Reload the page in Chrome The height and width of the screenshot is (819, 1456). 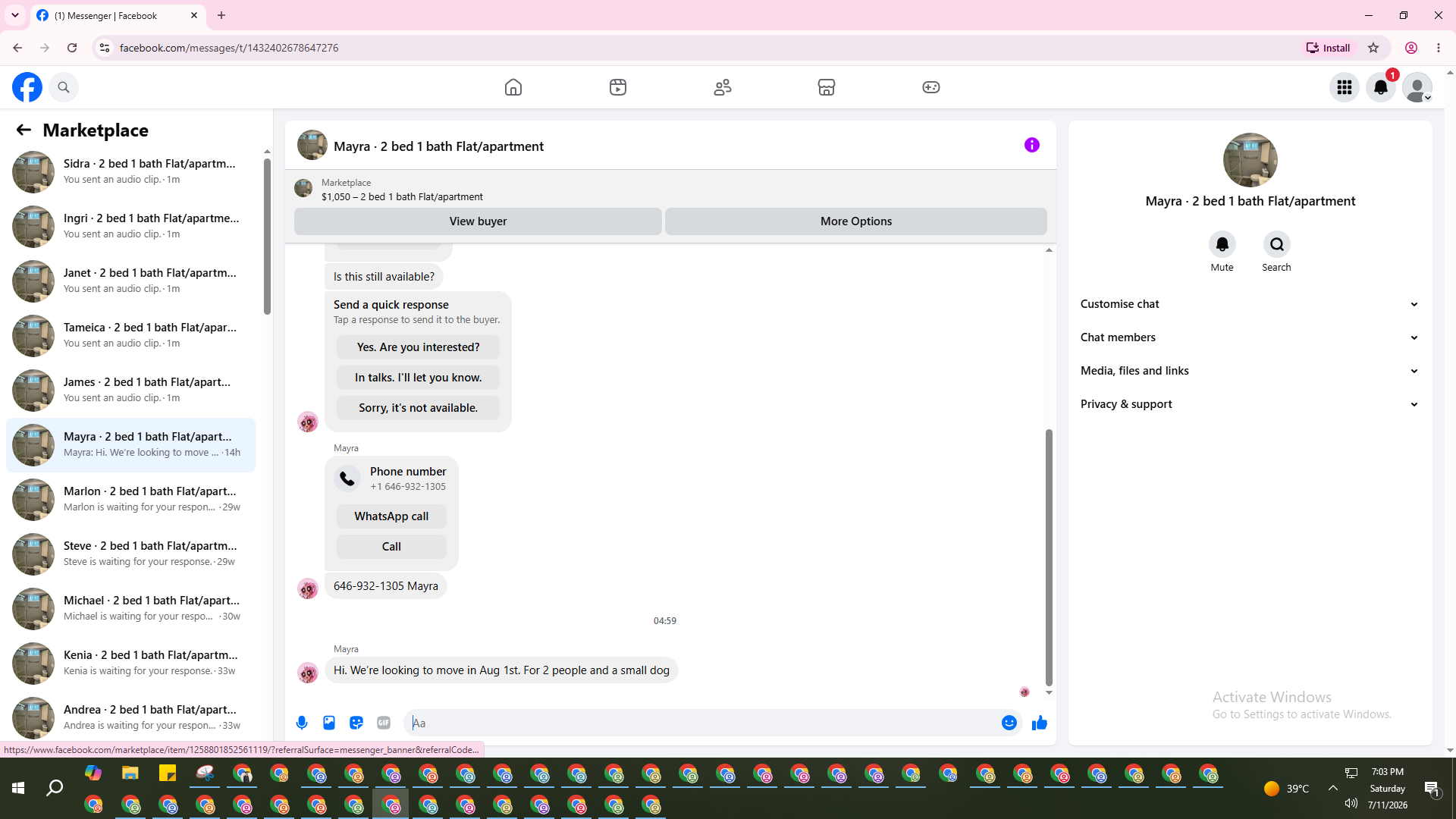[72, 48]
